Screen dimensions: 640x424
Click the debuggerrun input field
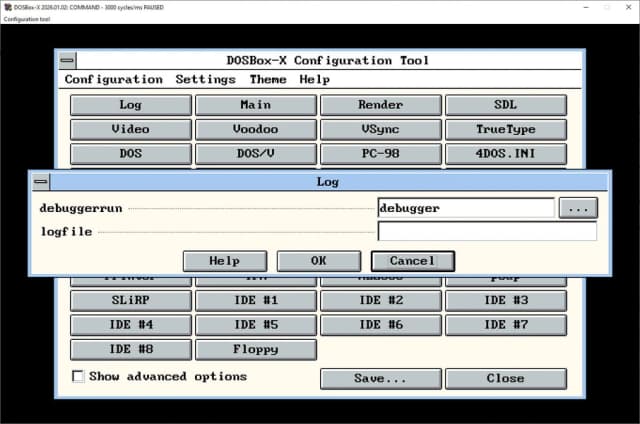pos(466,208)
